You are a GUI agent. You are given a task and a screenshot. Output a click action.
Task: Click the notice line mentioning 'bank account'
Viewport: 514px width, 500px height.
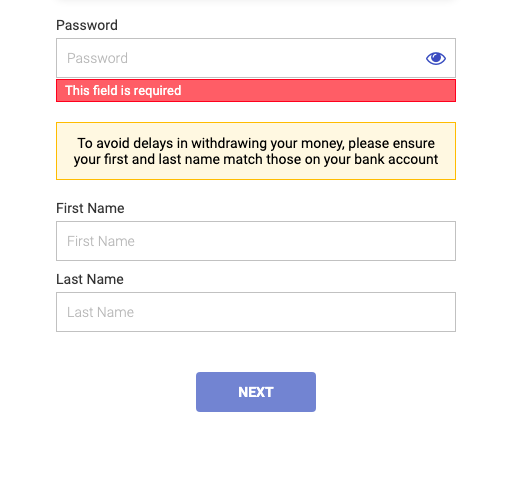click(256, 159)
